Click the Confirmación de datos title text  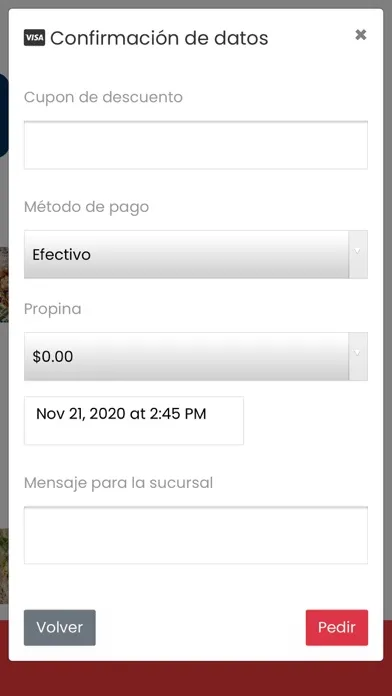[159, 38]
